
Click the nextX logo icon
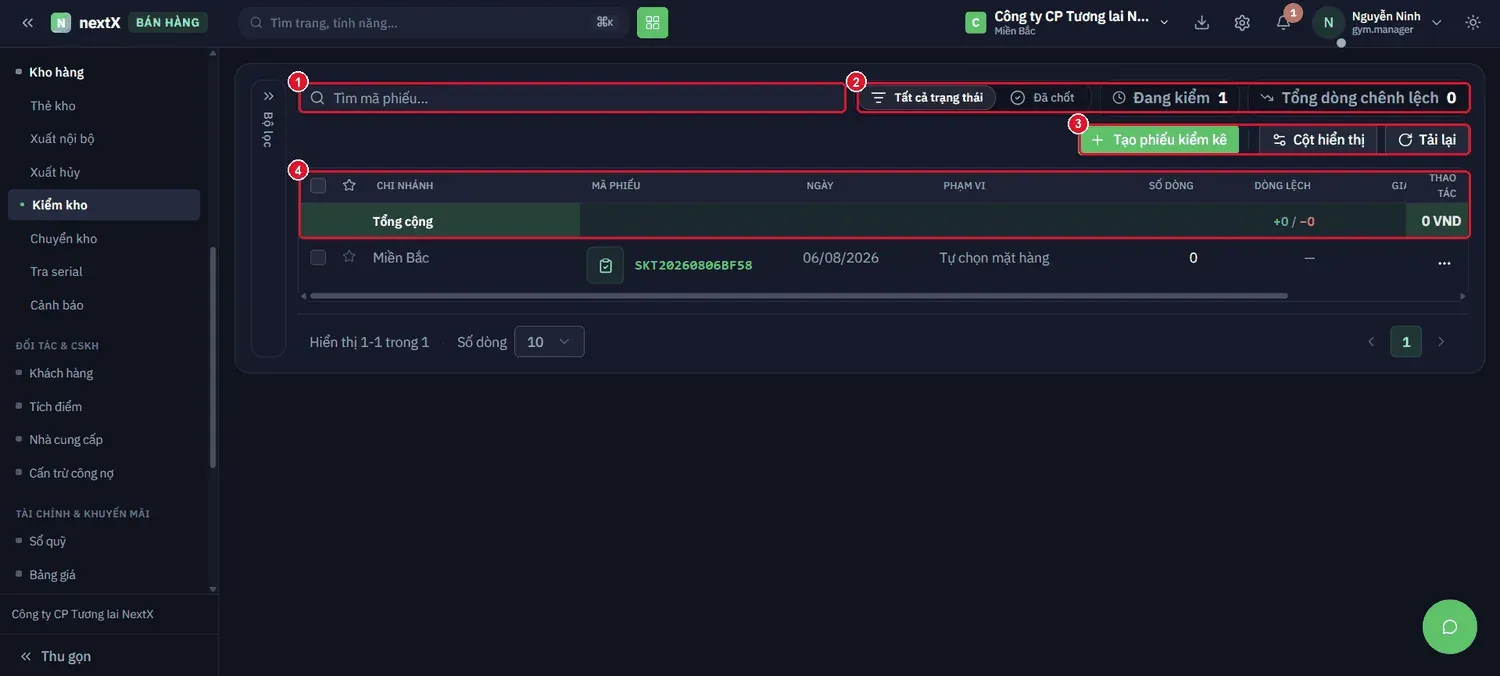[x=61, y=22]
